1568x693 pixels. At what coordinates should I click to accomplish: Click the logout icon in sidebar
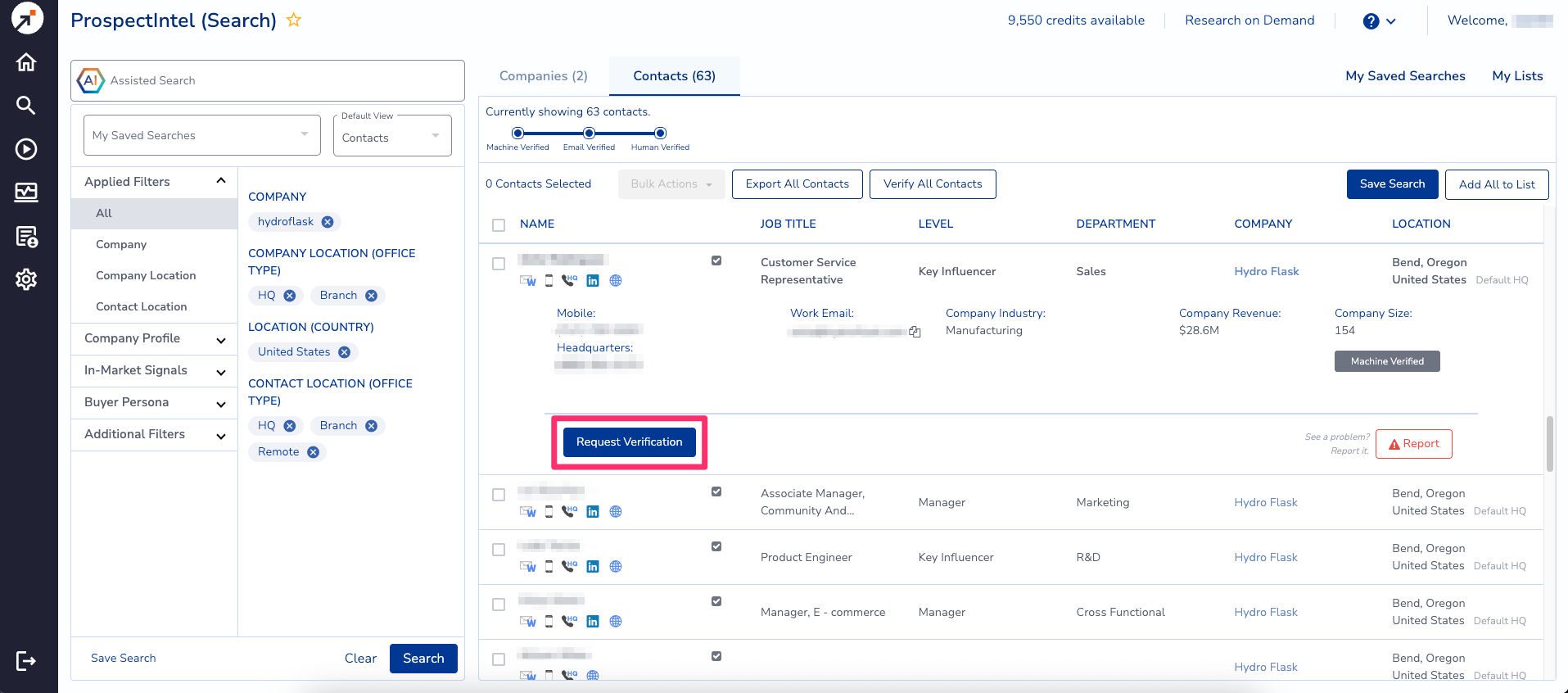(x=26, y=660)
